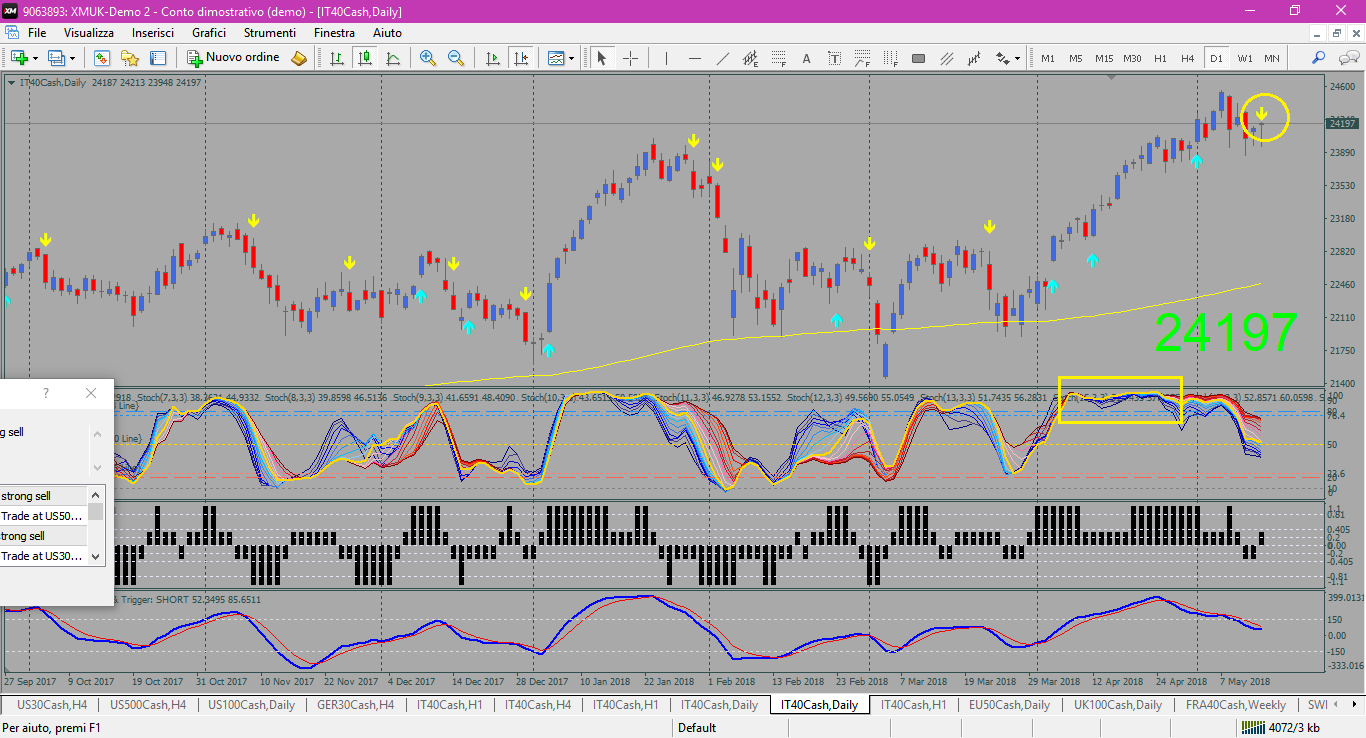Switch to H4 timeframe
The image size is (1366, 738).
click(1188, 58)
